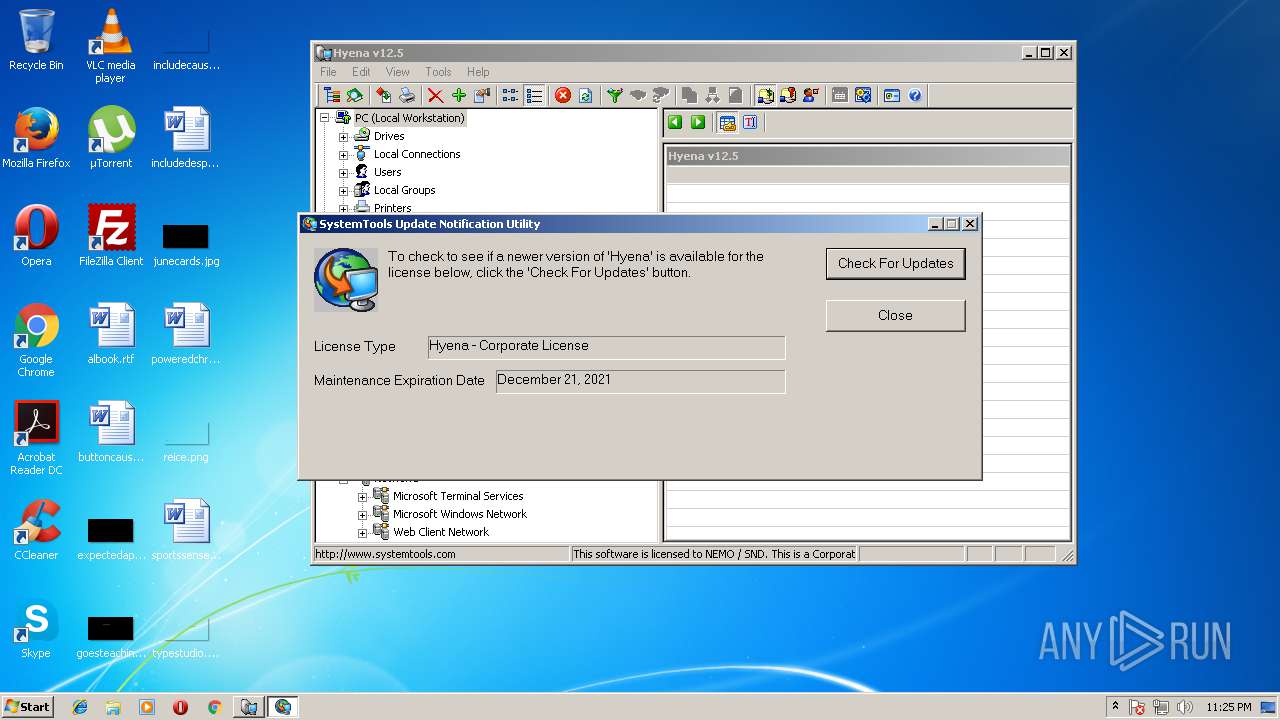Open the Help menu in Hyena
Viewport: 1280px width, 720px height.
tap(478, 72)
